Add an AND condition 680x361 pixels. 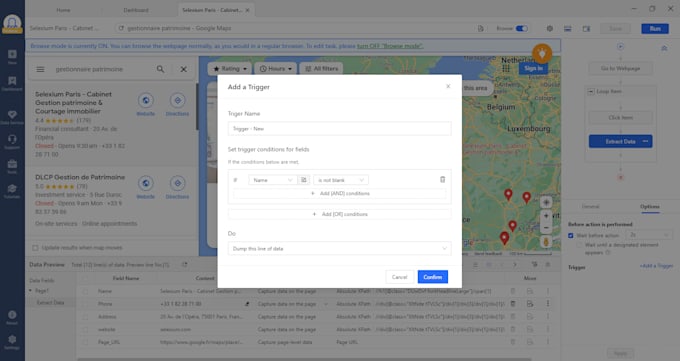[340, 194]
